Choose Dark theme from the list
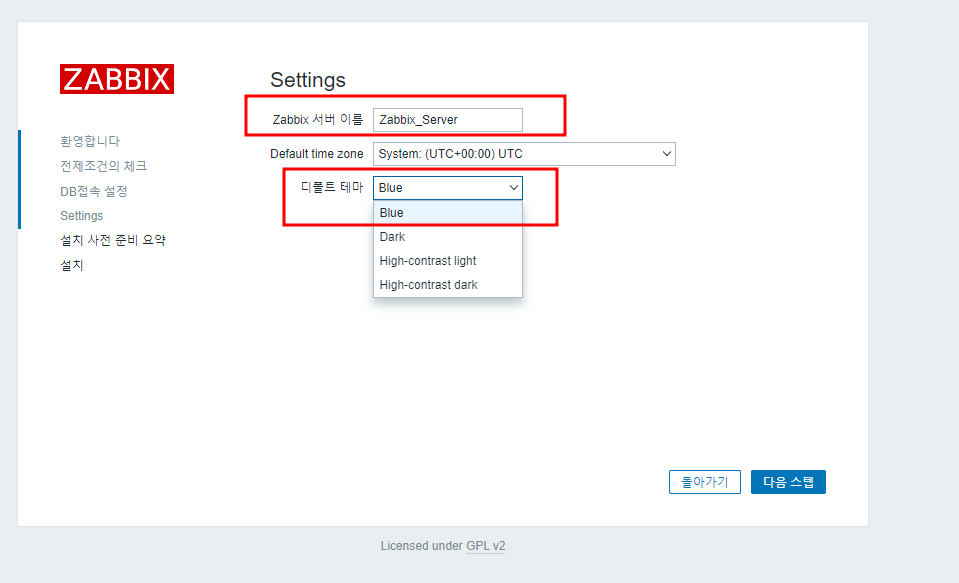Screen dimensions: 959x583 click(x=448, y=237)
